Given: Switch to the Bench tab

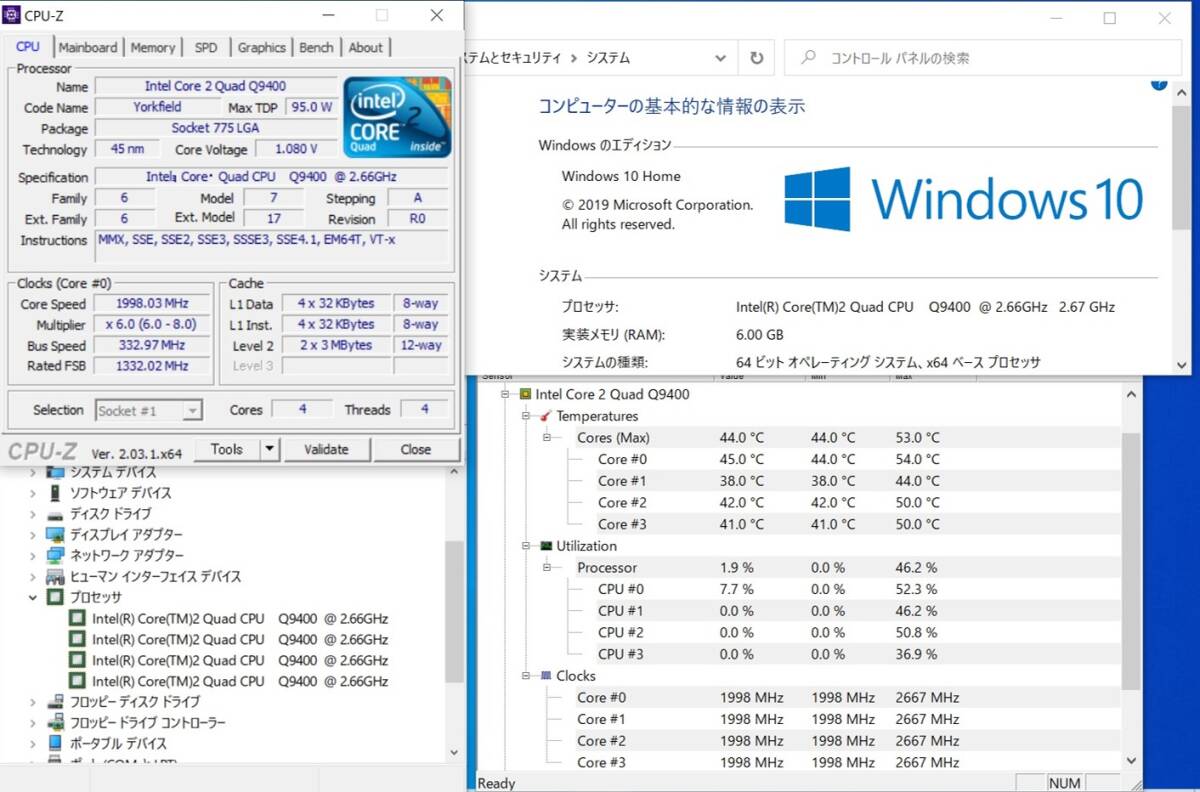Looking at the screenshot, I should pos(317,47).
